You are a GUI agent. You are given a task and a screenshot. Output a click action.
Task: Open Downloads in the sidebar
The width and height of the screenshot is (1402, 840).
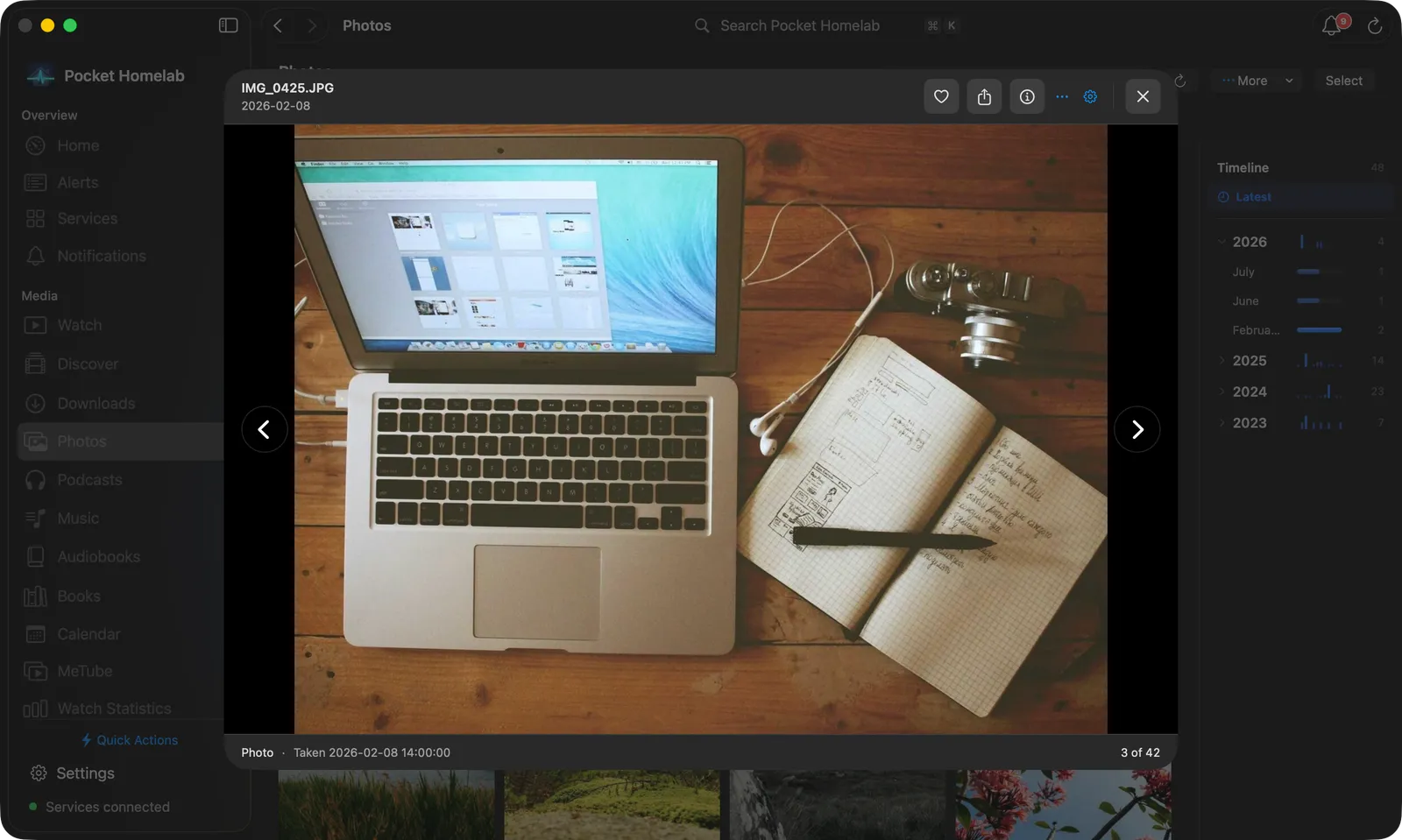pos(121,403)
